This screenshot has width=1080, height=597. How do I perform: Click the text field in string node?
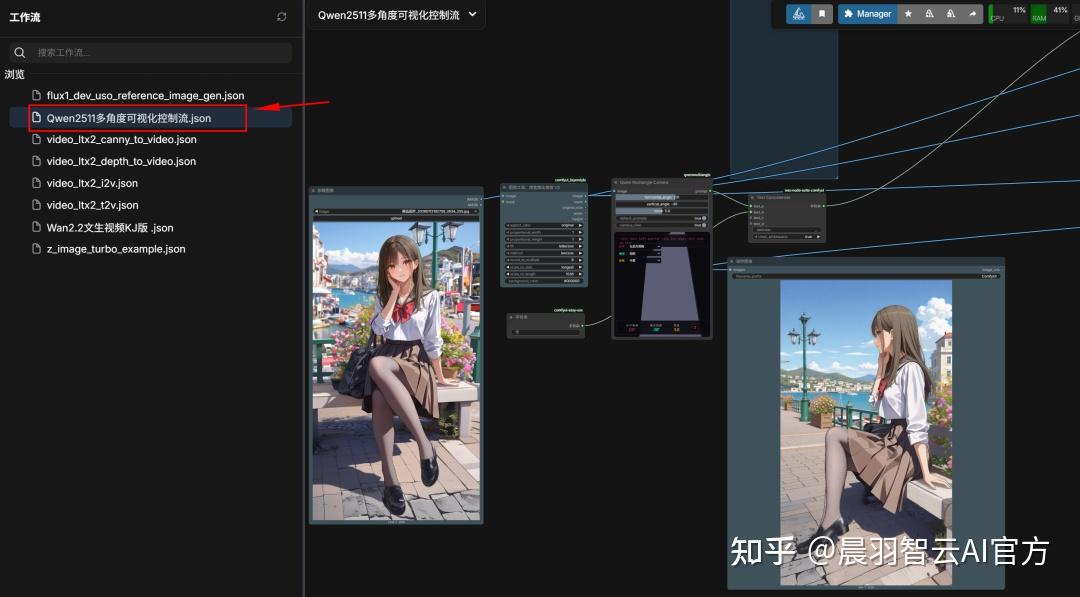point(546,332)
